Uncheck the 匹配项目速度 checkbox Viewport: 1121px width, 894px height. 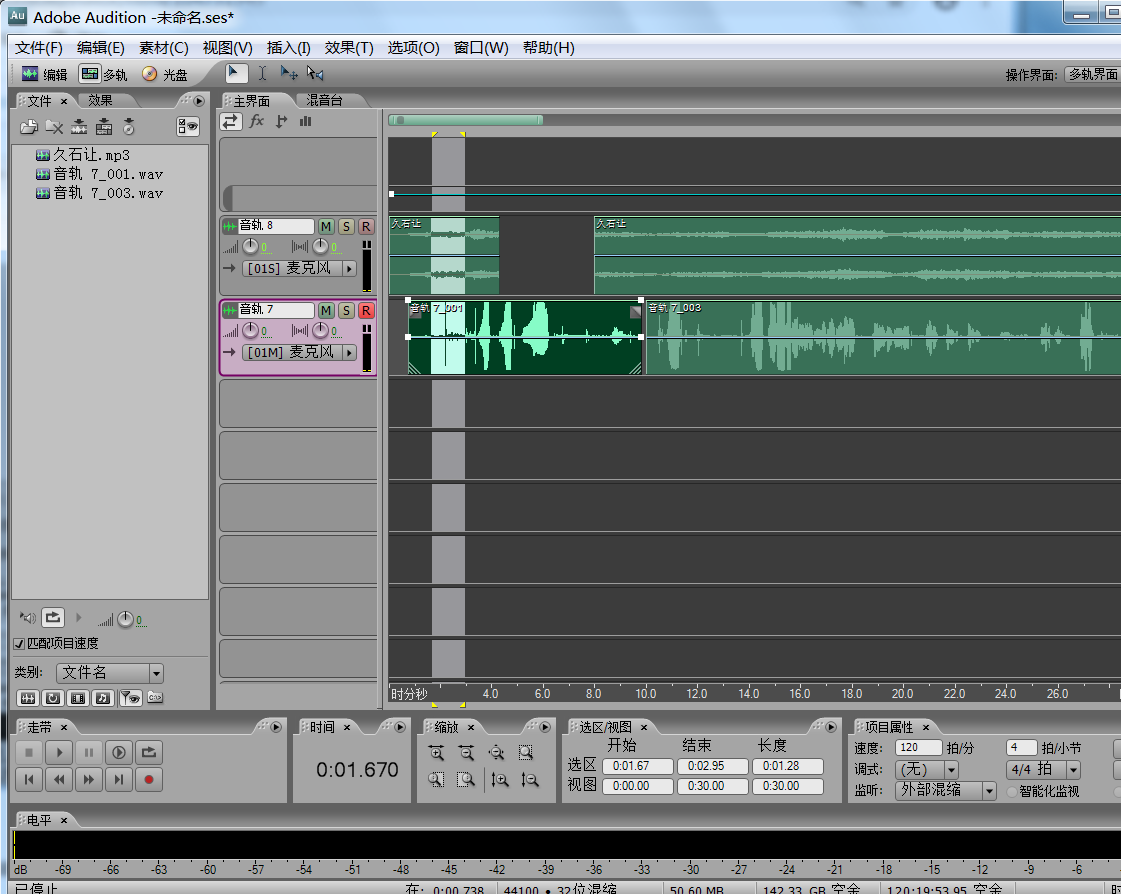coord(20,642)
